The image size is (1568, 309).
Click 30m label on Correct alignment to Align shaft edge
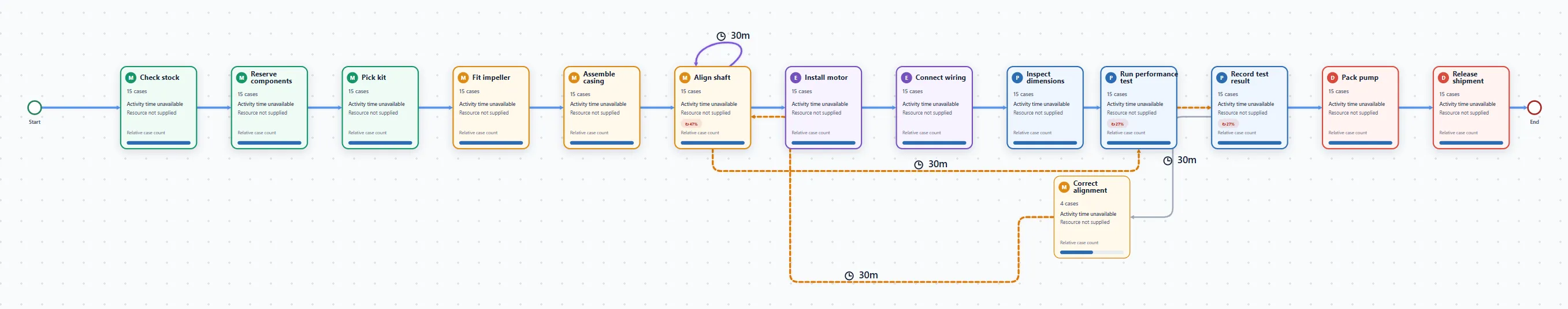pyautogui.click(x=868, y=275)
